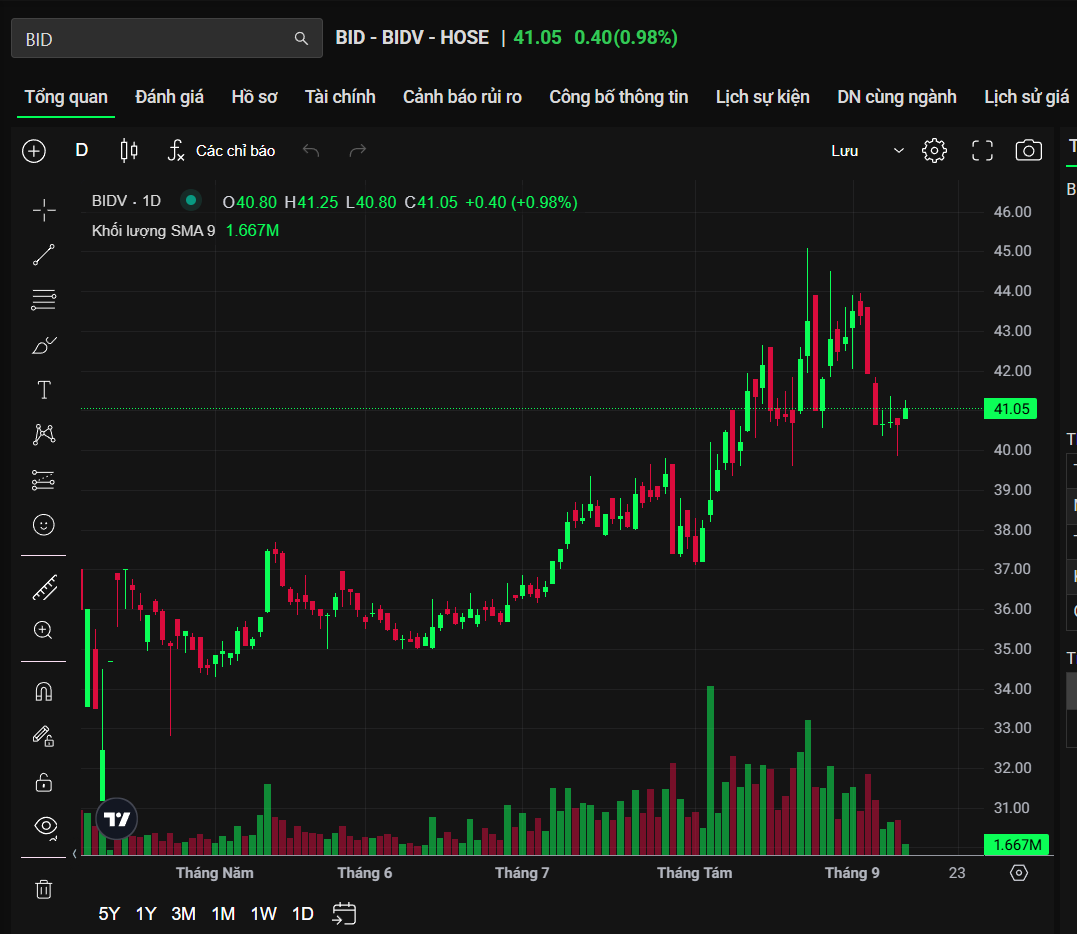Set range to 1W
This screenshot has width=1077, height=934.
tap(264, 914)
